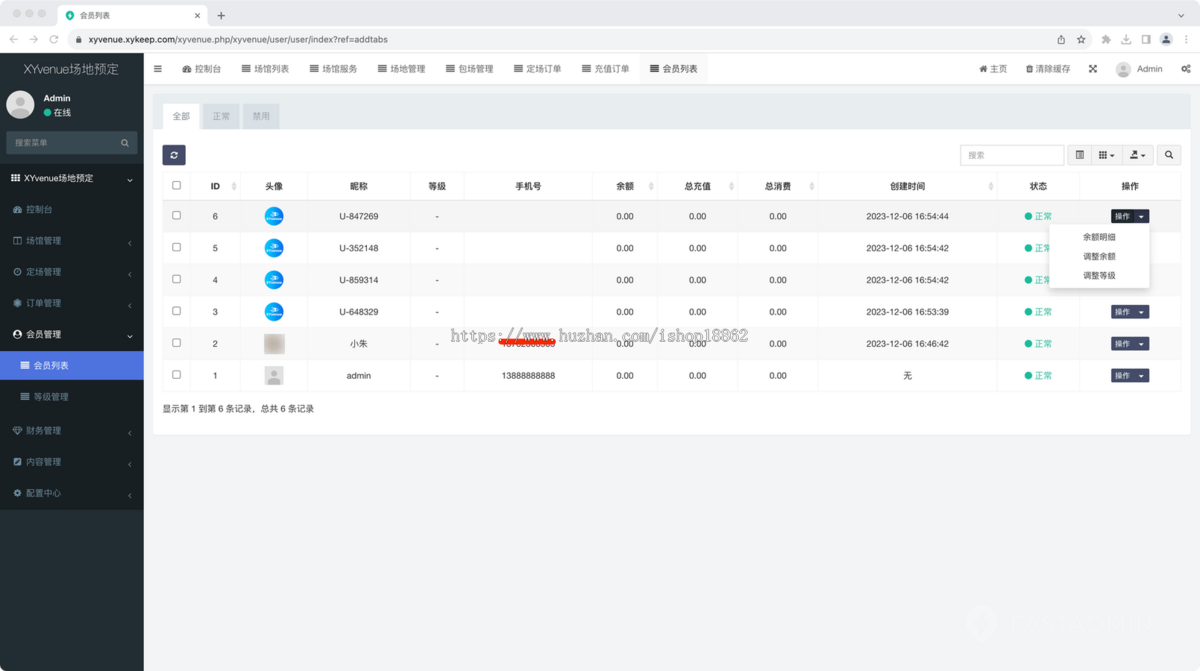Open the columns grid dropdown
This screenshot has width=1200, height=671.
(1106, 155)
